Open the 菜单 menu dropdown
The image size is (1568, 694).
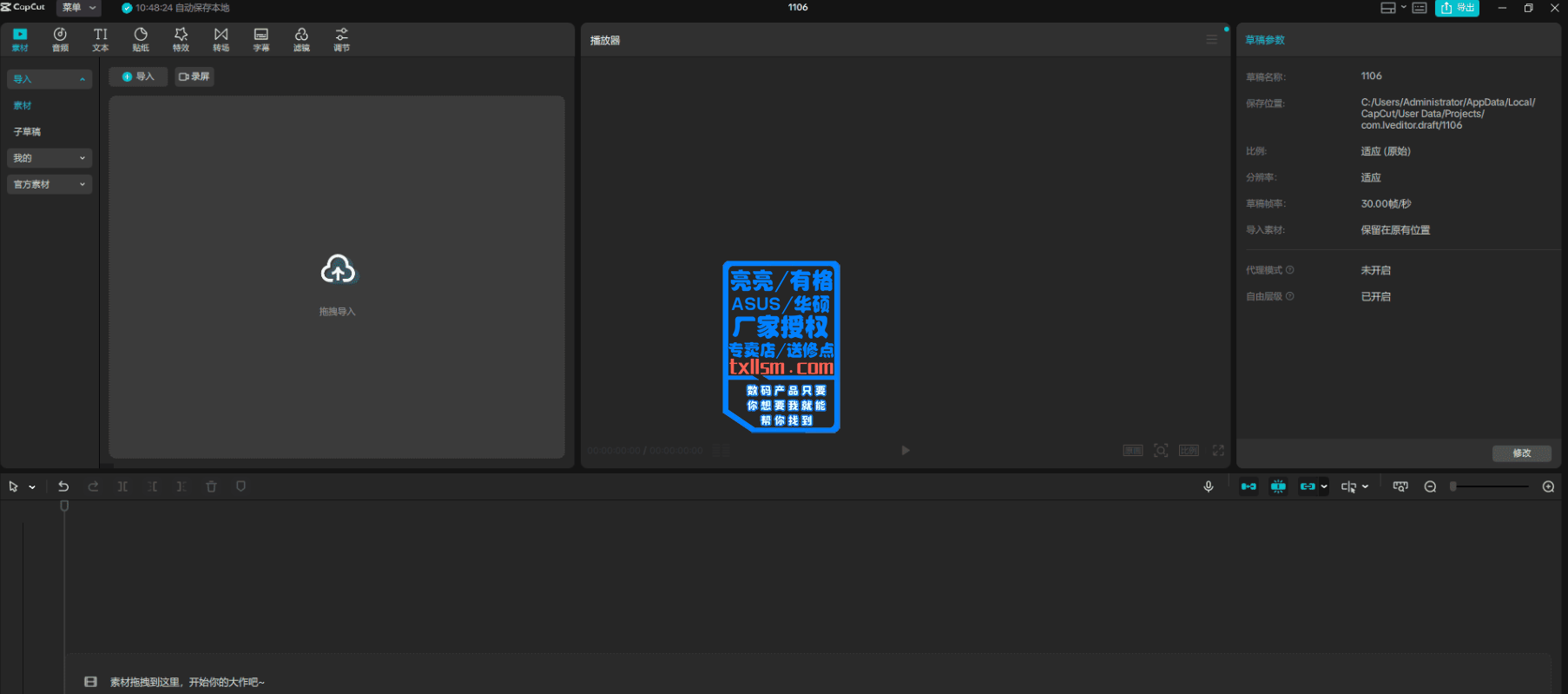(79, 8)
